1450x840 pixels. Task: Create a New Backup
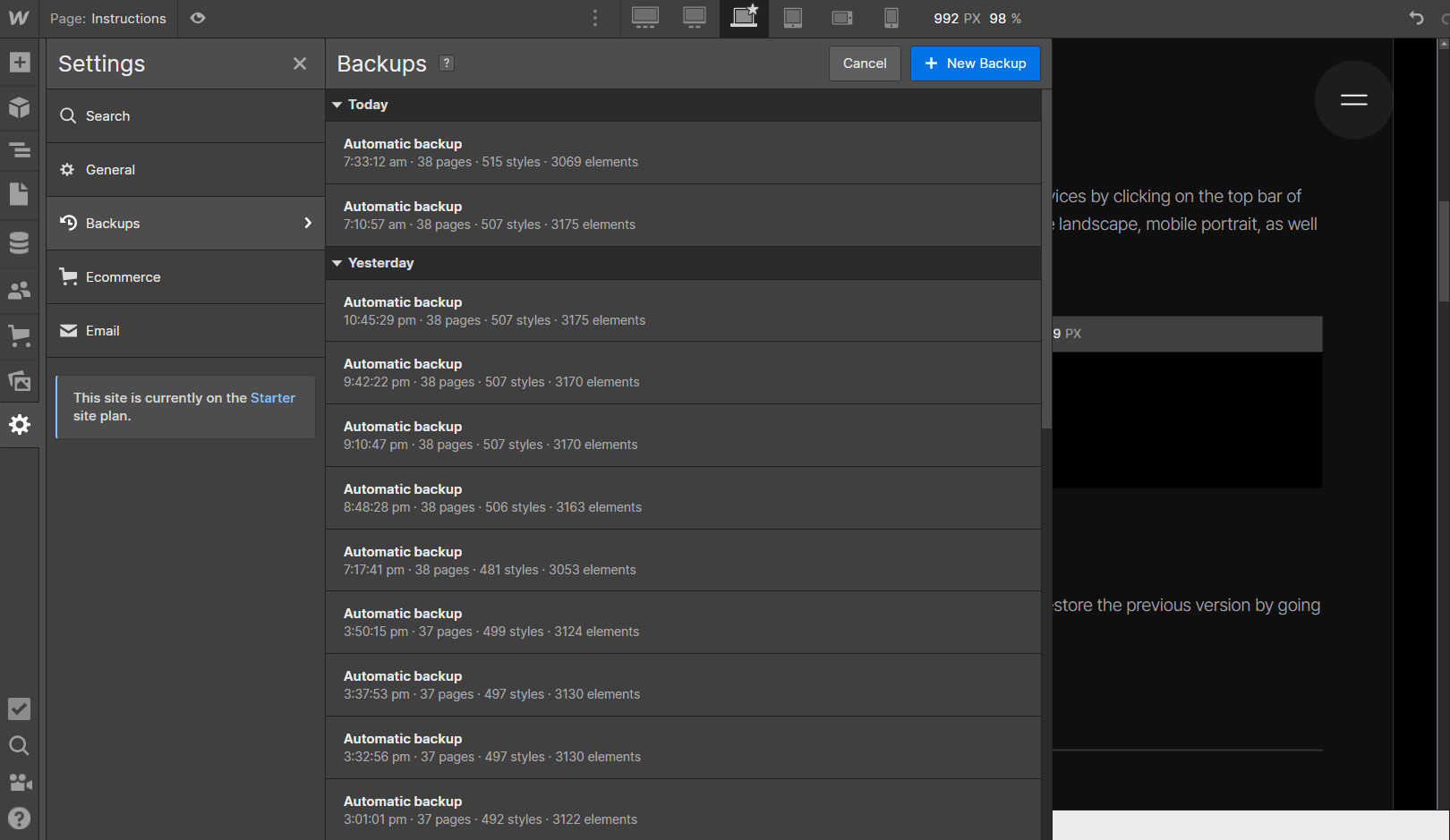coord(975,63)
